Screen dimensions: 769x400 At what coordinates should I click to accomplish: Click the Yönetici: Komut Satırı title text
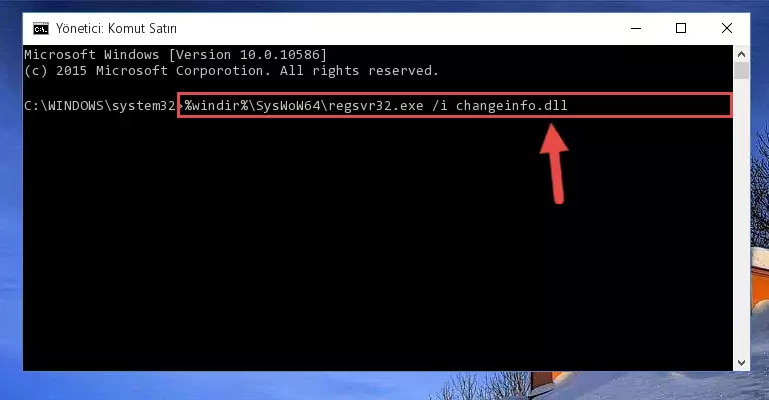tap(116, 28)
